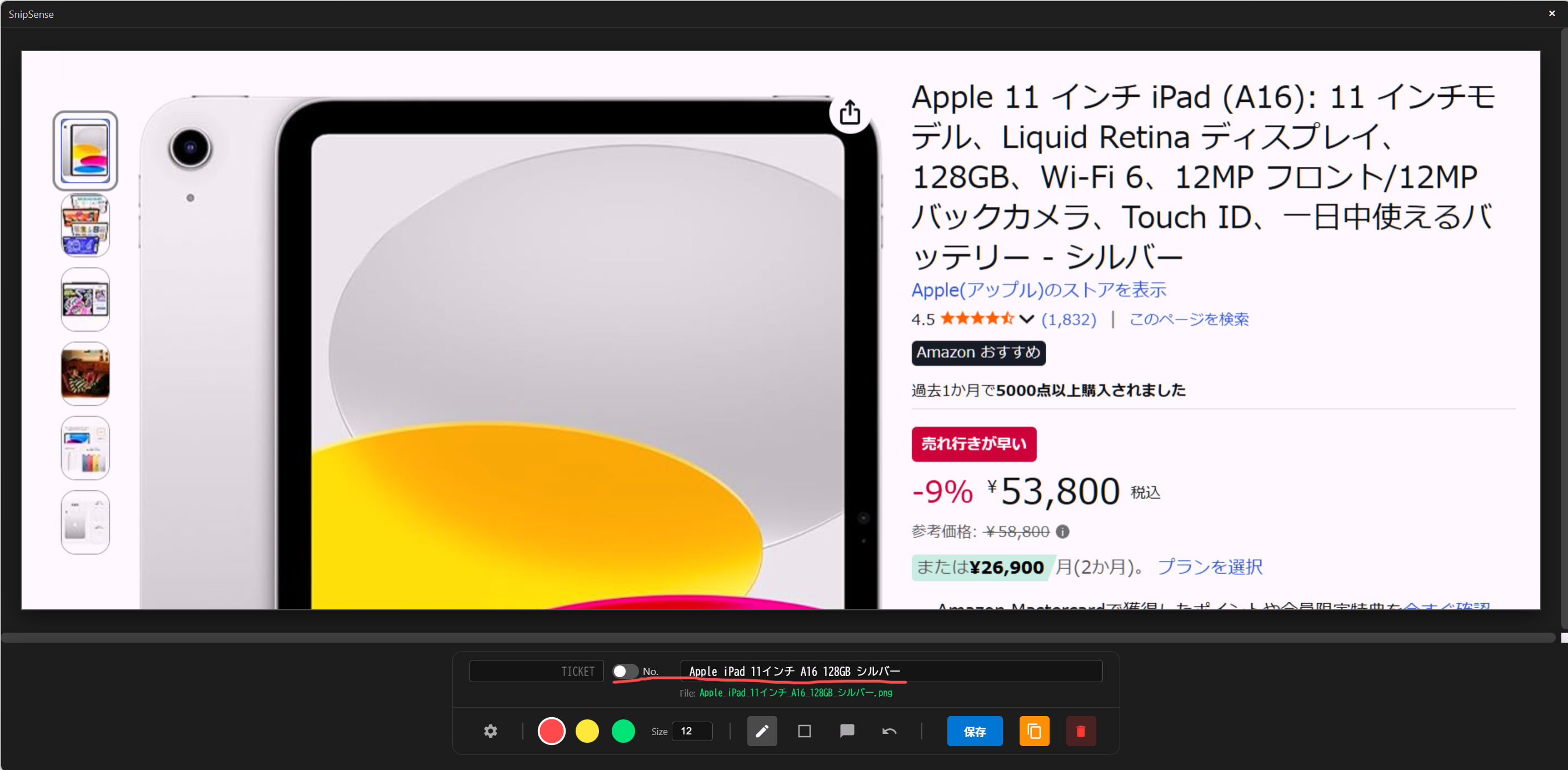Open the settings gear in toolbar
This screenshot has width=1568, height=770.
491,731
